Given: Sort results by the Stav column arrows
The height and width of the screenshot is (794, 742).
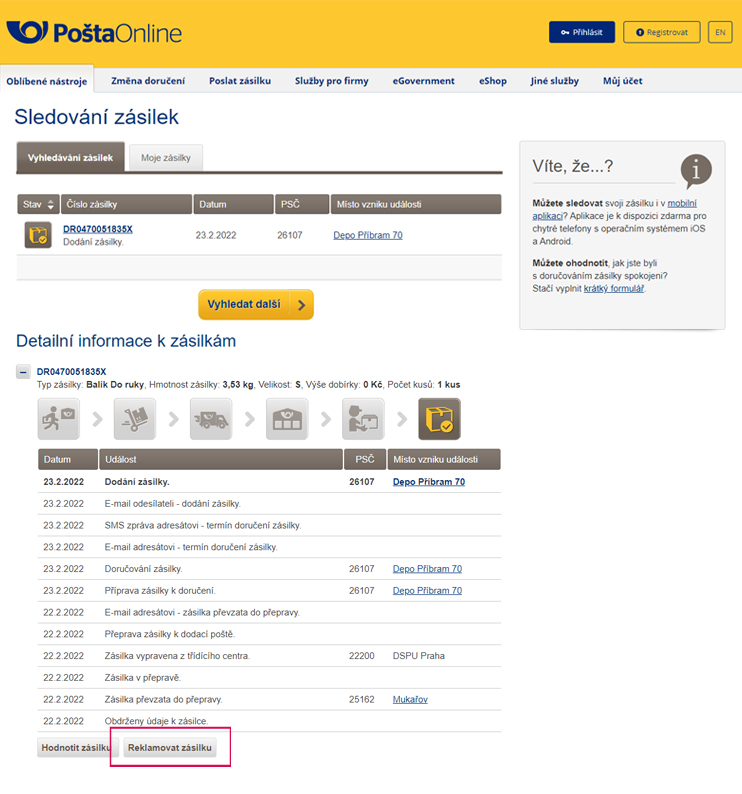Looking at the screenshot, I should click(x=51, y=205).
